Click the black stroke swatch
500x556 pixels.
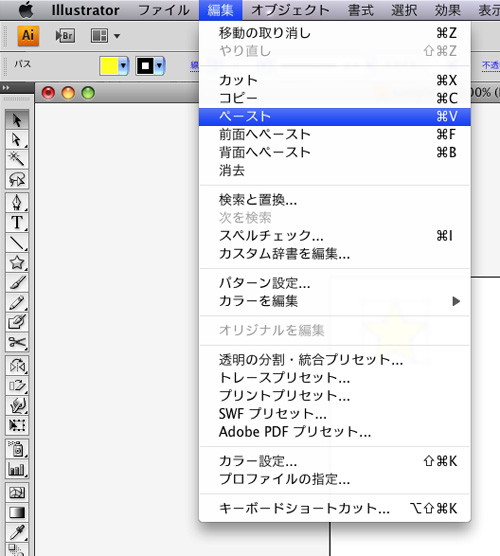(x=145, y=66)
